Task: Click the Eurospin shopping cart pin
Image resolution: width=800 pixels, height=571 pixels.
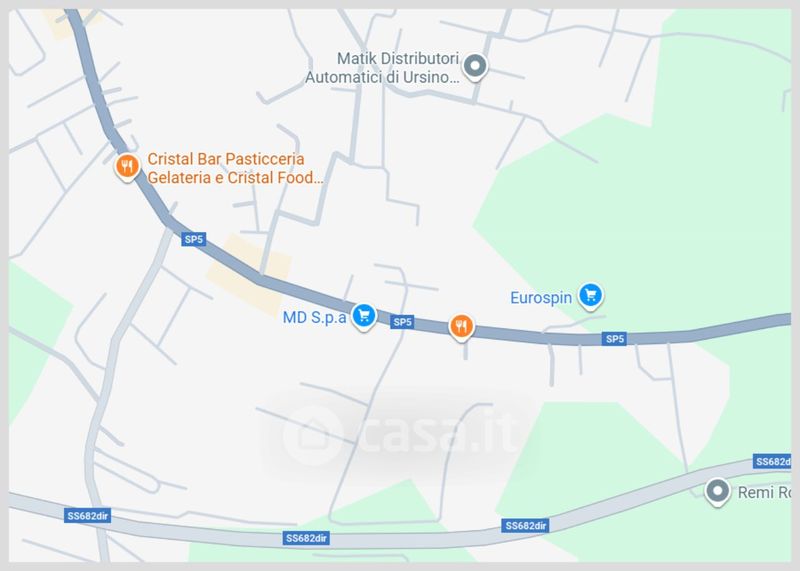Action: tap(591, 296)
